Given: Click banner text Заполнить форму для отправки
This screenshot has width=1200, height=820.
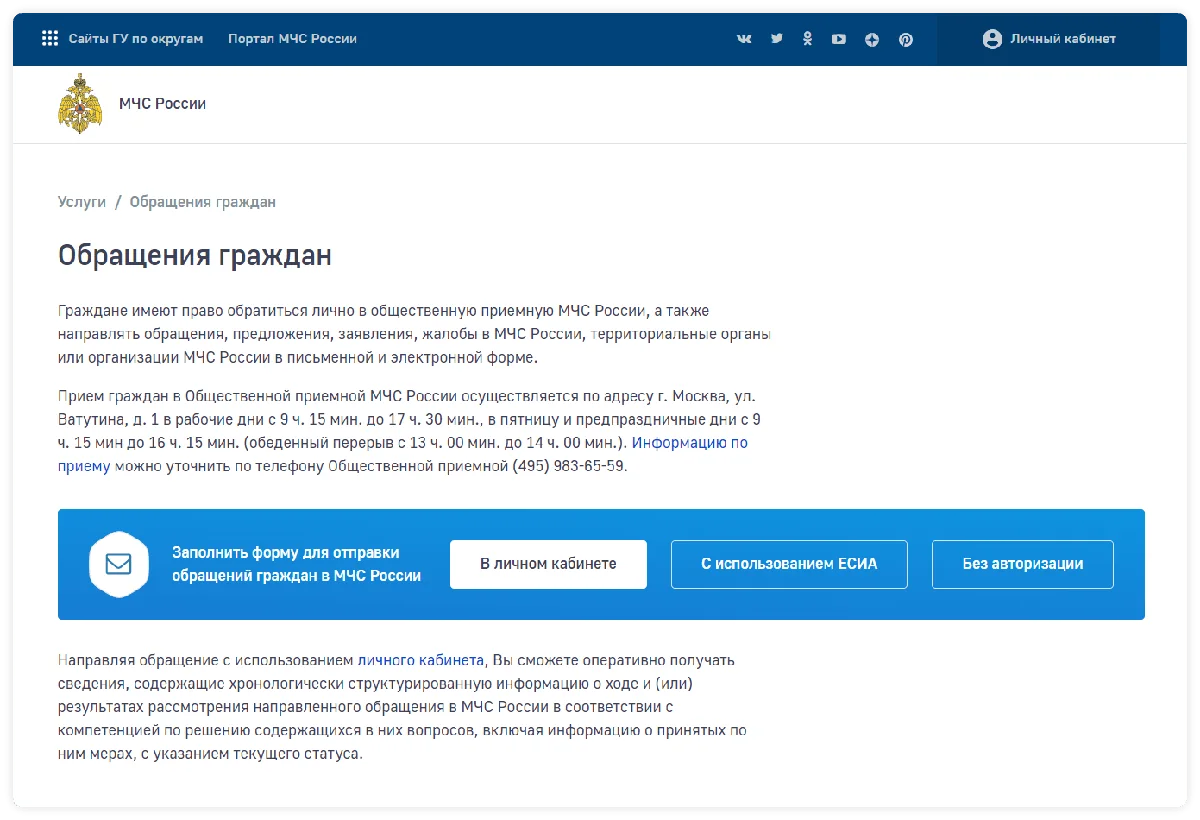Looking at the screenshot, I should click(286, 553).
